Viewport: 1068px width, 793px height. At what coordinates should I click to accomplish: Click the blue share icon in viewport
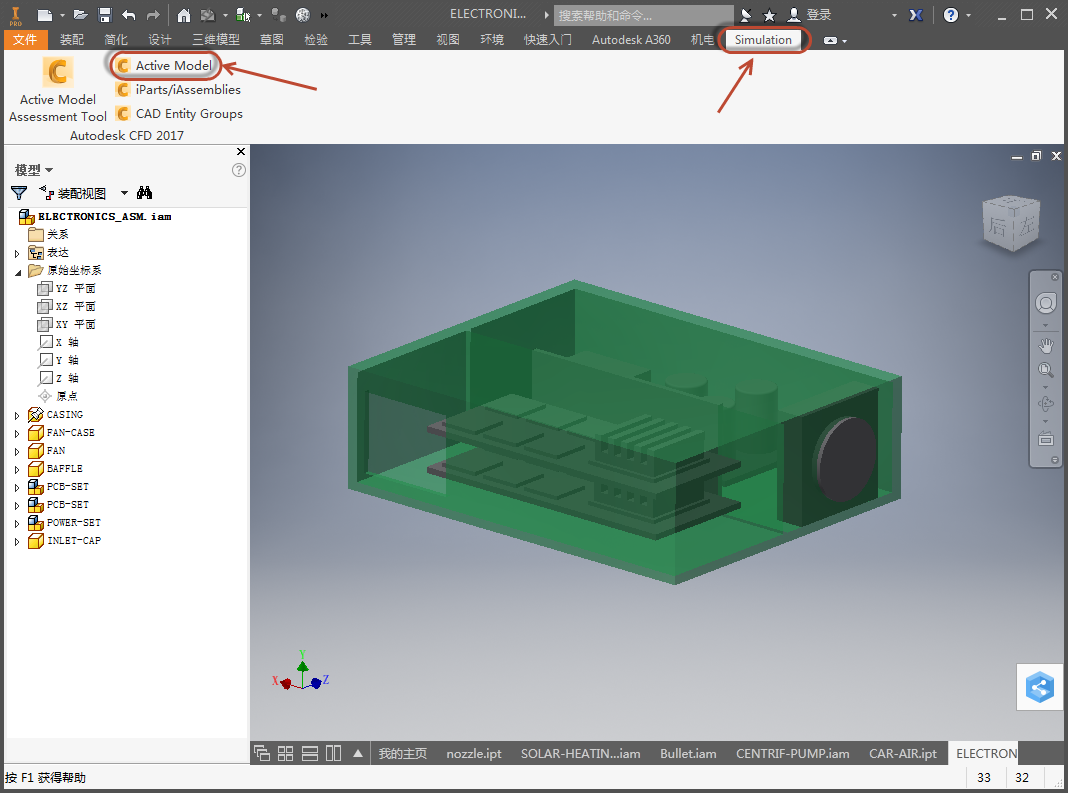coord(1040,687)
